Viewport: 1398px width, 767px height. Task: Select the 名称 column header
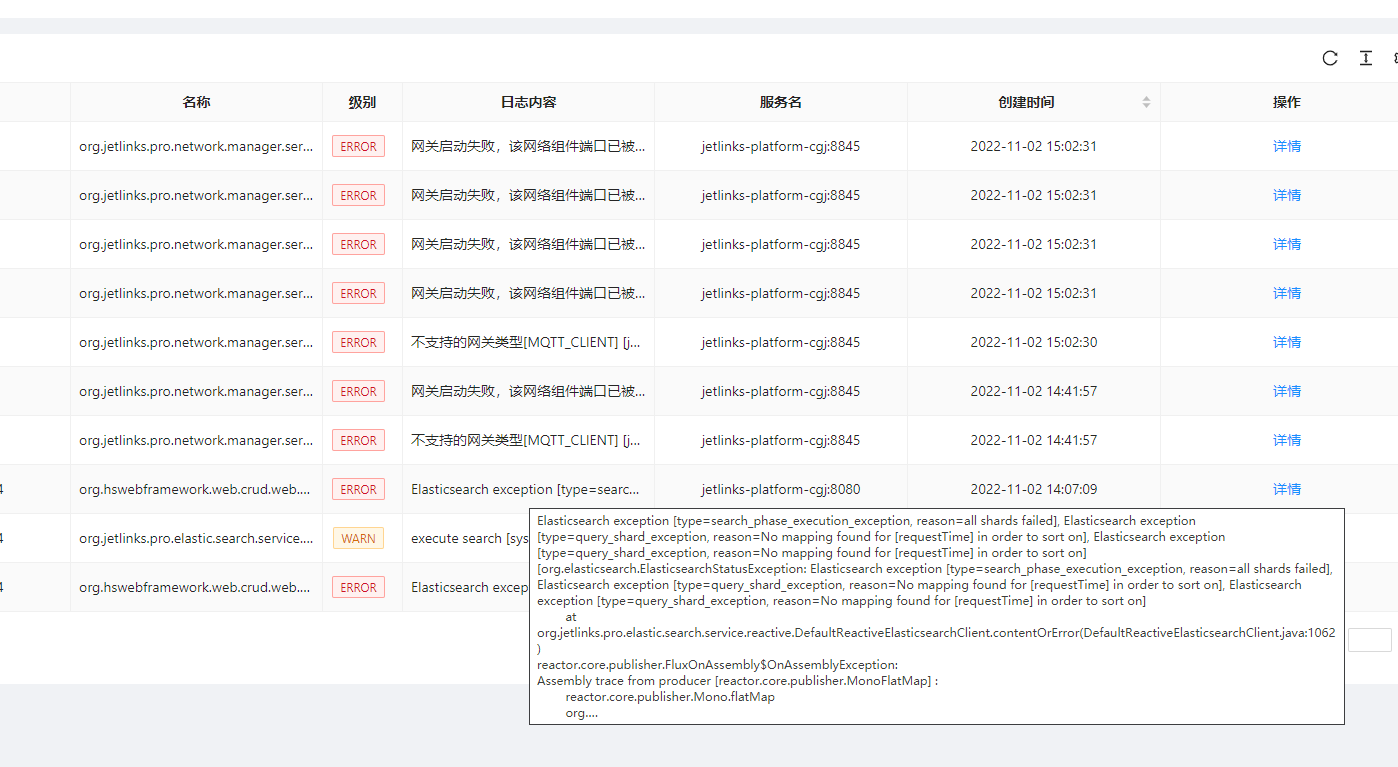click(x=196, y=101)
